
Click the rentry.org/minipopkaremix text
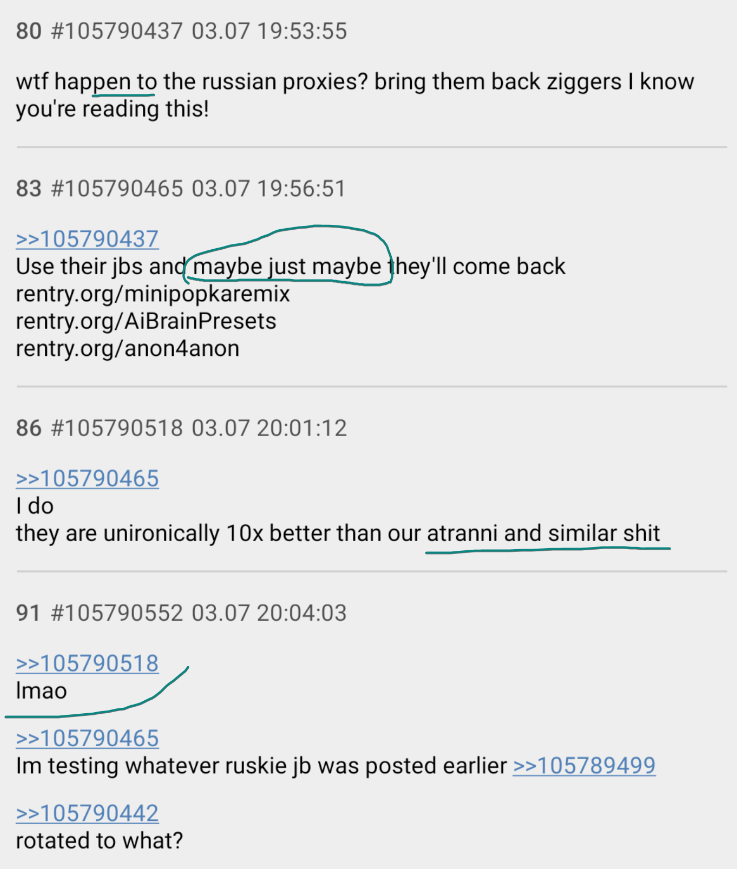coord(153,294)
